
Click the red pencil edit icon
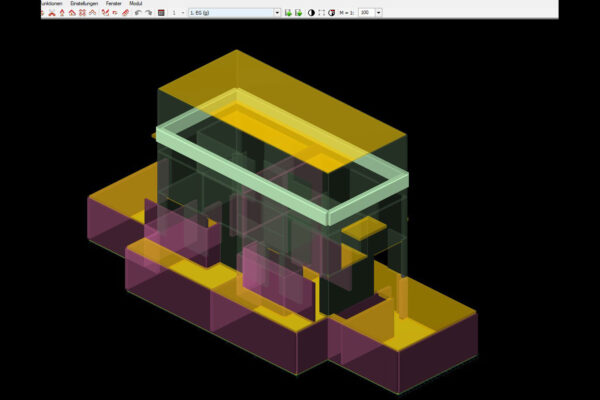tap(126, 13)
